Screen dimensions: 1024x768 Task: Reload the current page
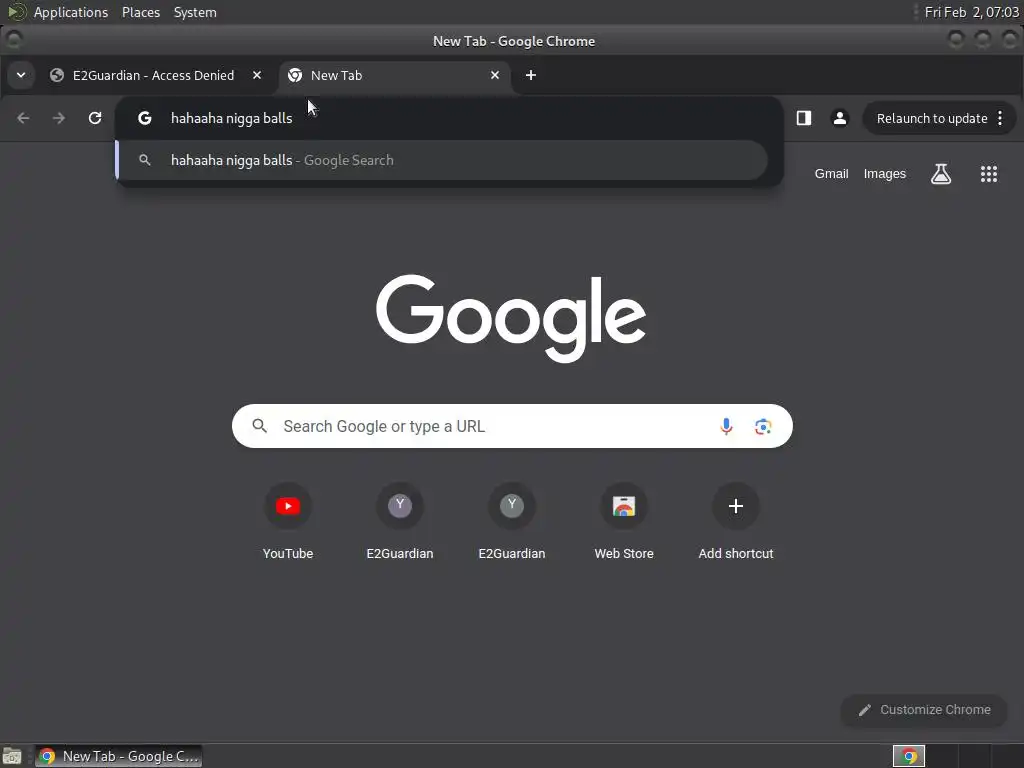click(95, 118)
